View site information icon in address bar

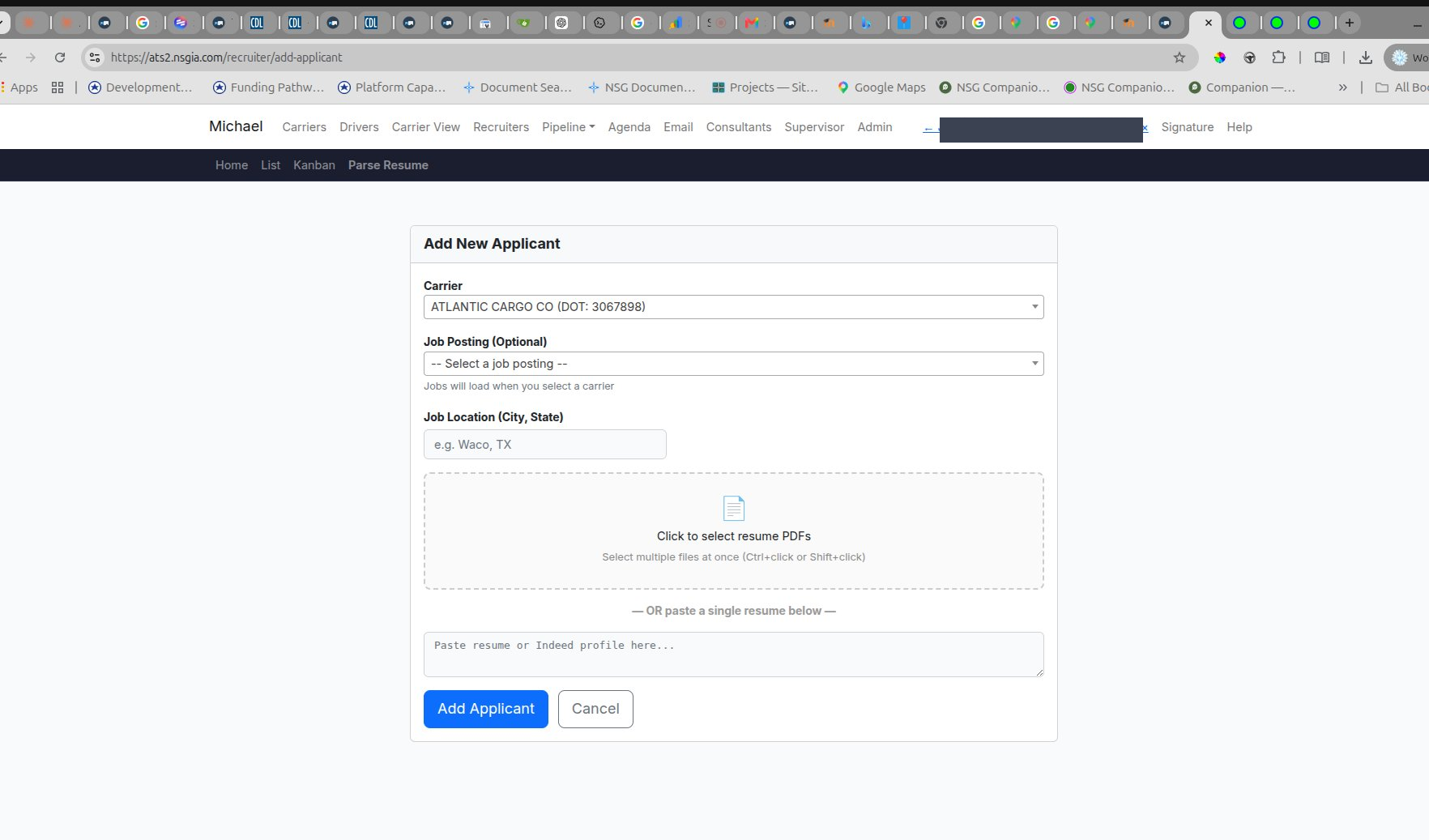coord(96,57)
